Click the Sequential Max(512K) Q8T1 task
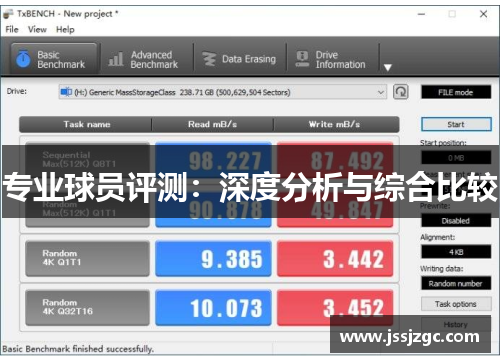The image size is (500, 362). click(87, 160)
